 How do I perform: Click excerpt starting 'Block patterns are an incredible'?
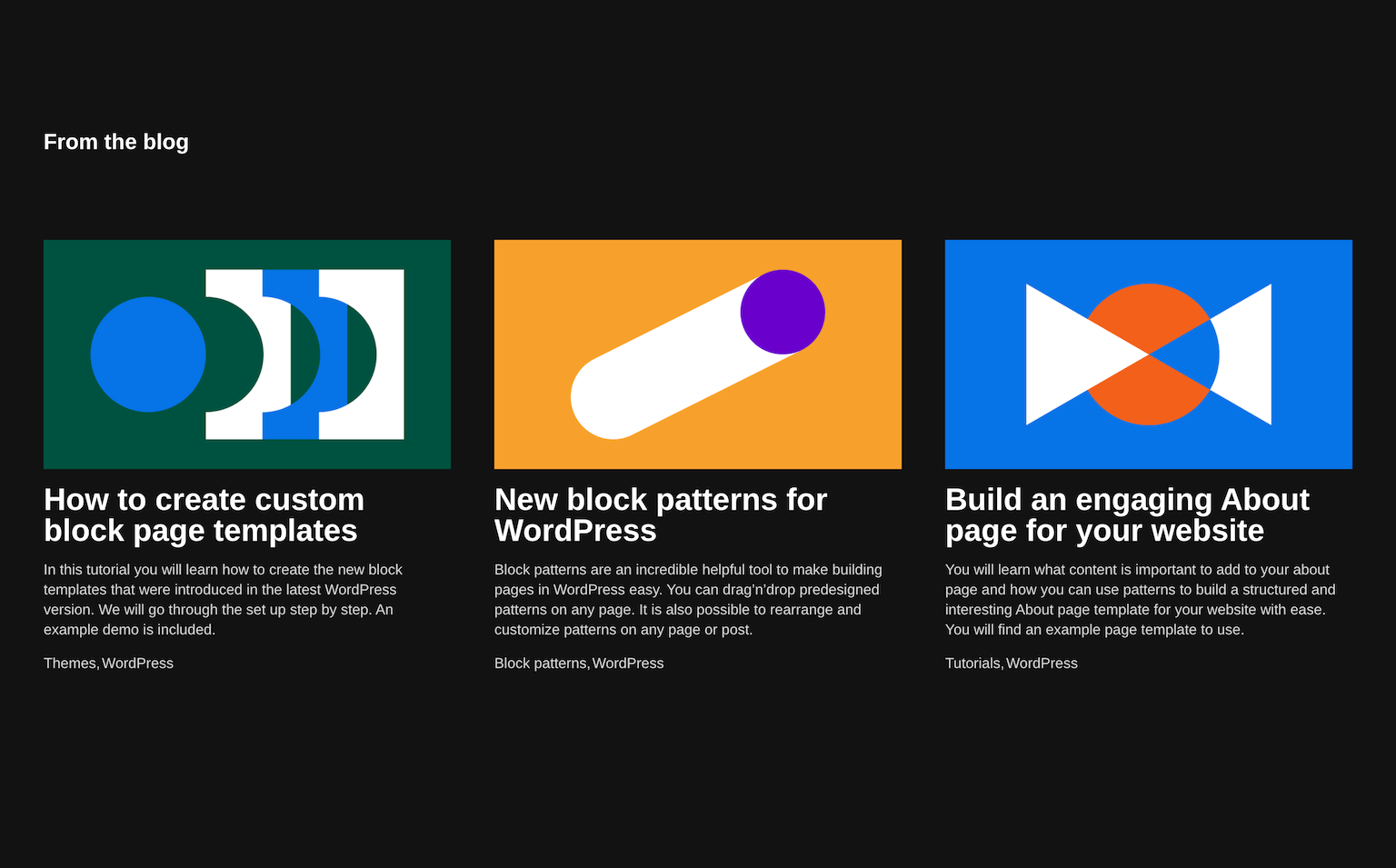point(689,600)
